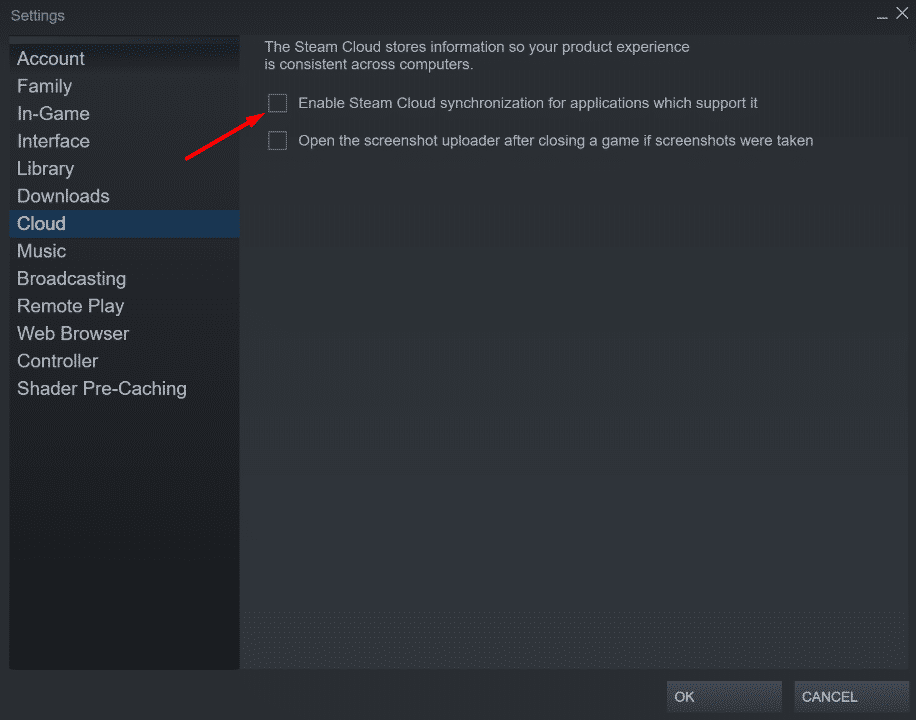Open the Interface settings page

(x=53, y=141)
